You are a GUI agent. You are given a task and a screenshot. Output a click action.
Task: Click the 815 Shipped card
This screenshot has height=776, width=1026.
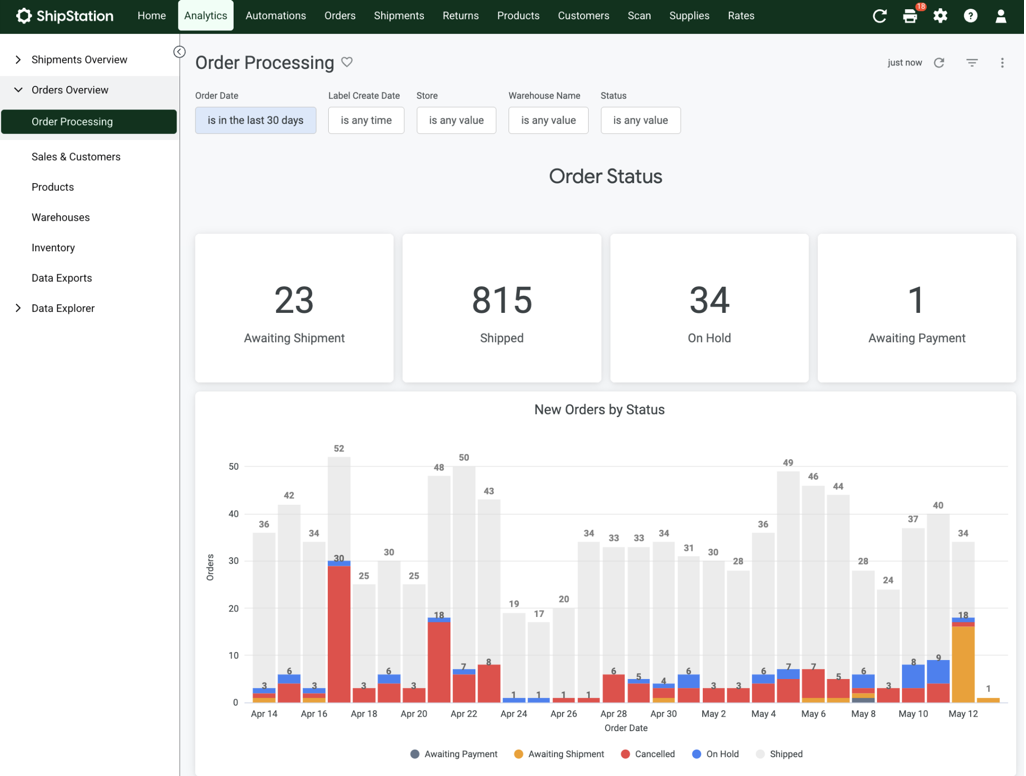coord(502,308)
